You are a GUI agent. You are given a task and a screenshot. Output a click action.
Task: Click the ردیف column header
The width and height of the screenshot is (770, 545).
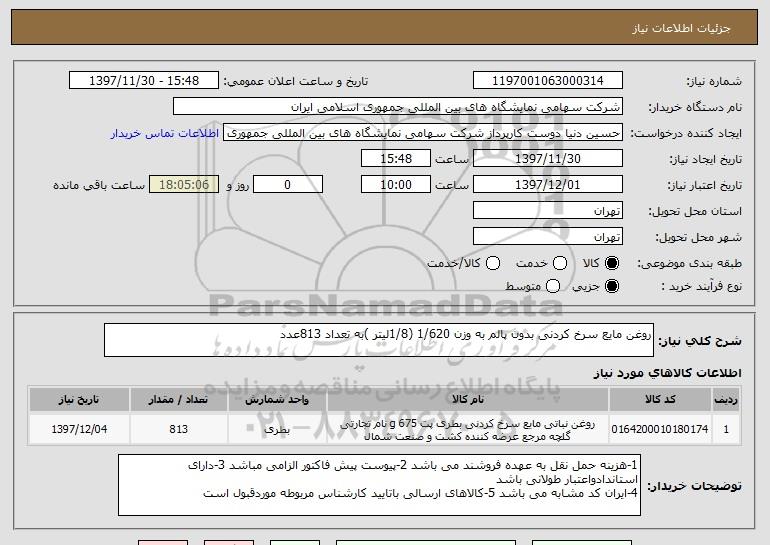tap(726, 400)
